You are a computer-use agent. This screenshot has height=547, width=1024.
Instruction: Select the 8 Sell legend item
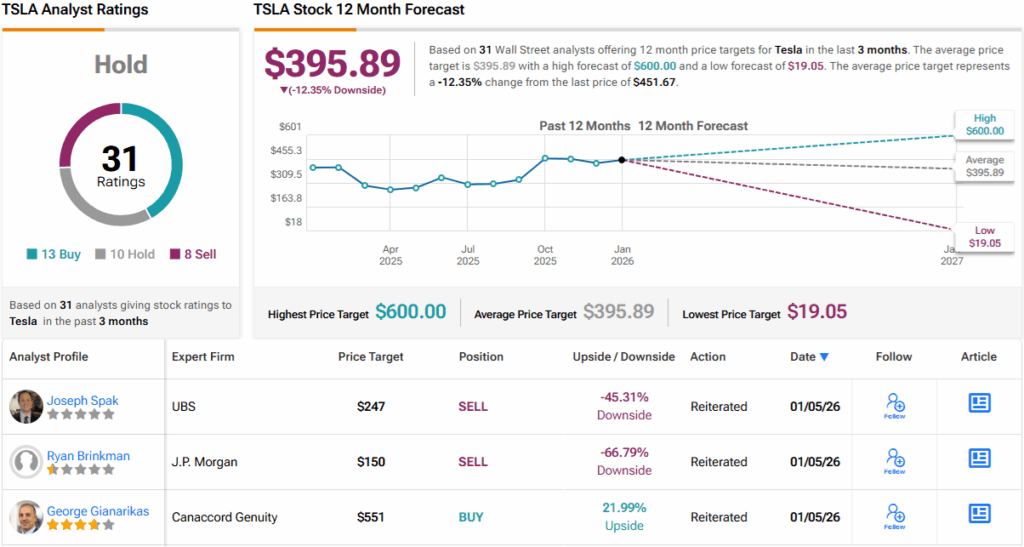pos(193,254)
